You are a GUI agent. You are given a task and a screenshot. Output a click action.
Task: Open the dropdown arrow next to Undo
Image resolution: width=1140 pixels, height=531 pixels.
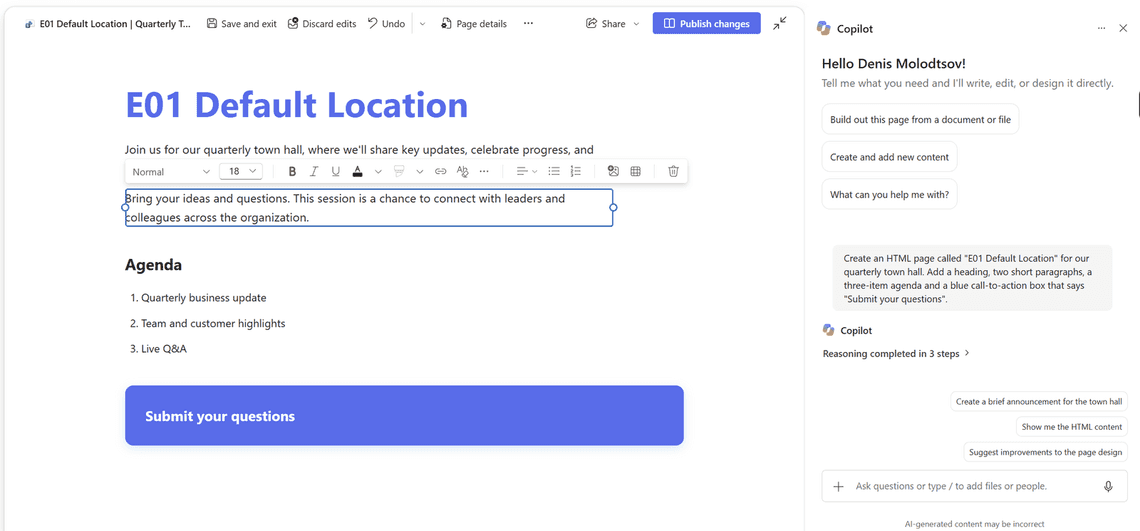[x=422, y=23]
